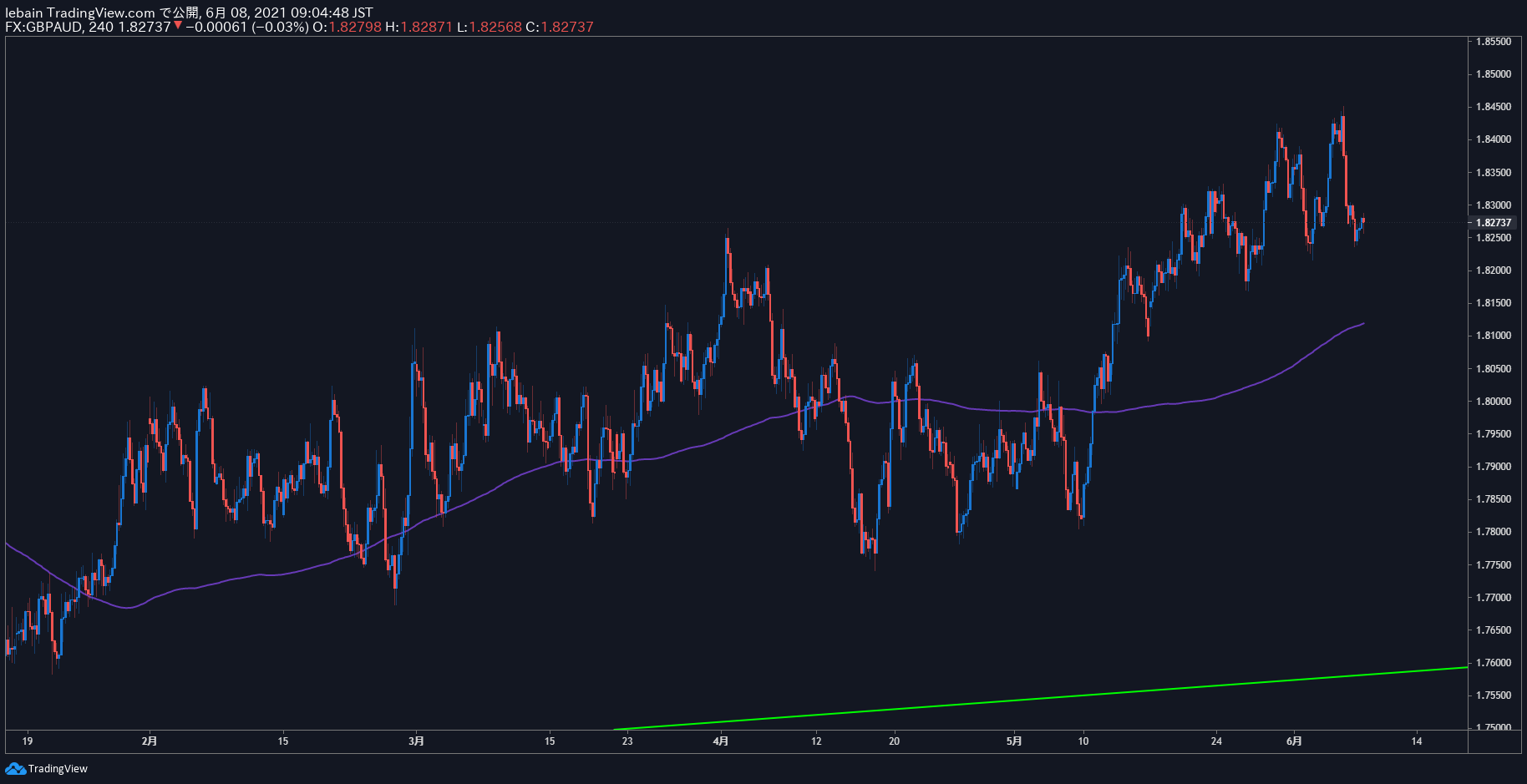Click the 1.82000 price axis label
This screenshot has width=1527, height=784.
click(1494, 271)
